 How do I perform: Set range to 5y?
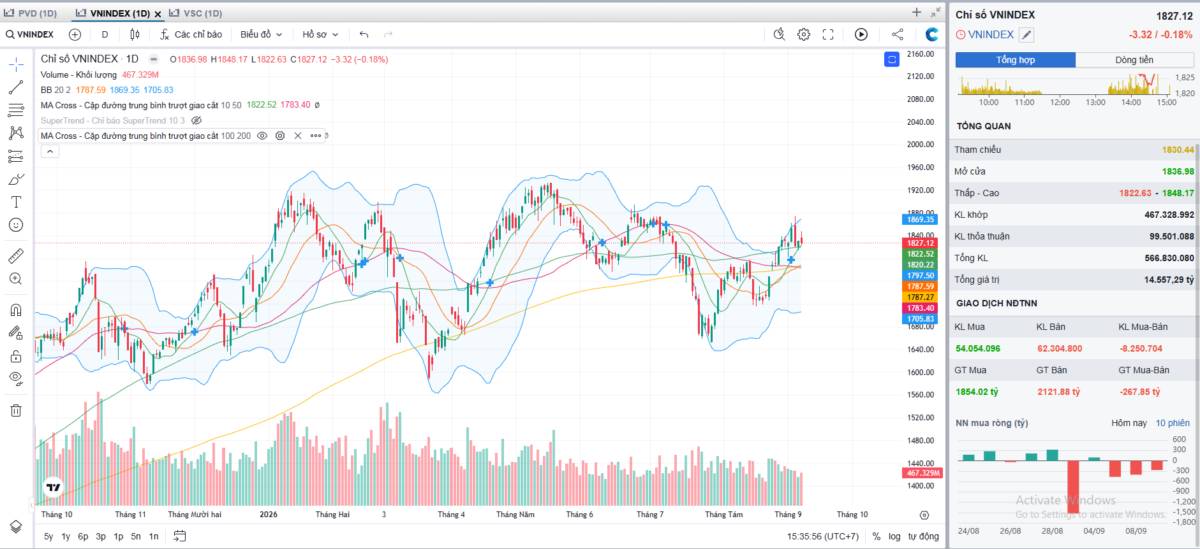click(49, 536)
